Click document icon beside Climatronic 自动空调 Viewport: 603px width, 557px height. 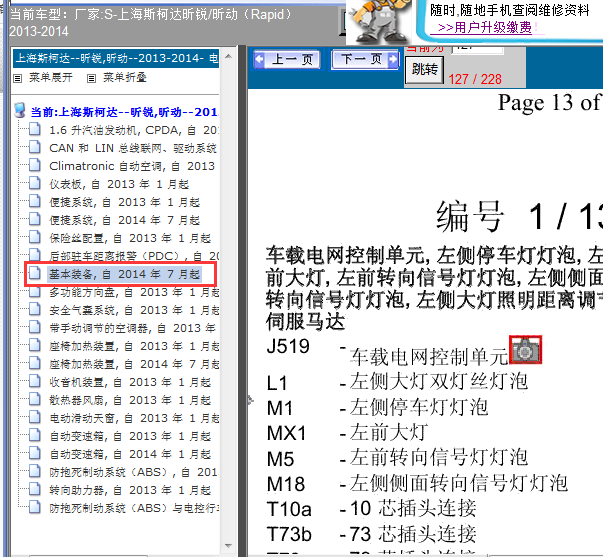point(35,165)
